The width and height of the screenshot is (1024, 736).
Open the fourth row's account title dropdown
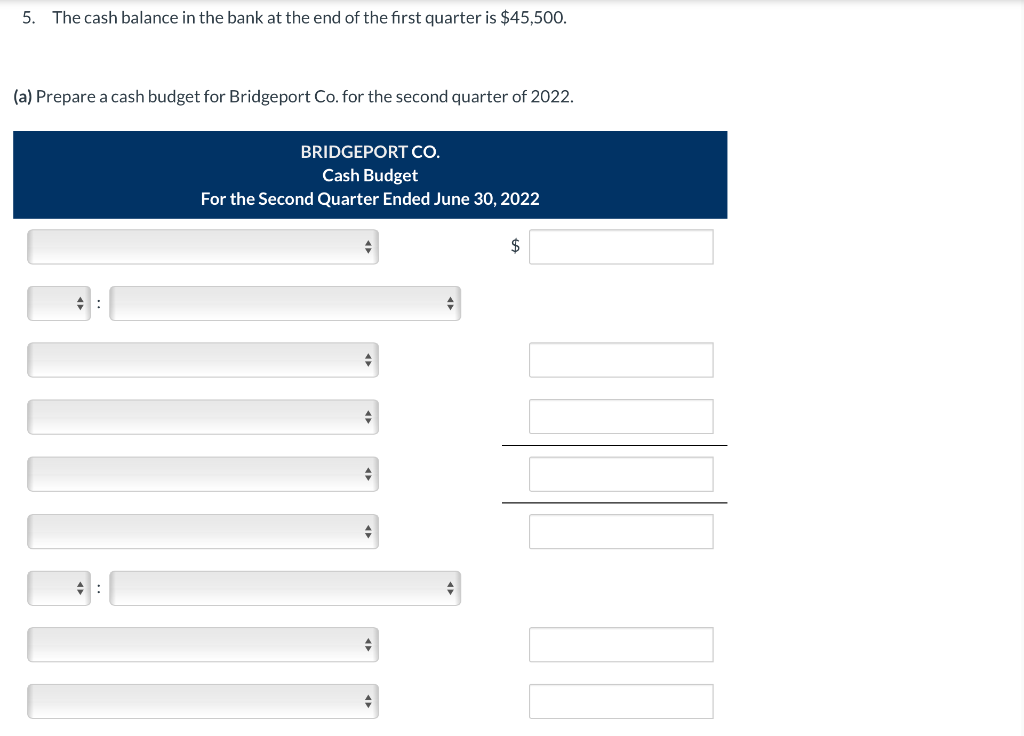click(x=203, y=417)
